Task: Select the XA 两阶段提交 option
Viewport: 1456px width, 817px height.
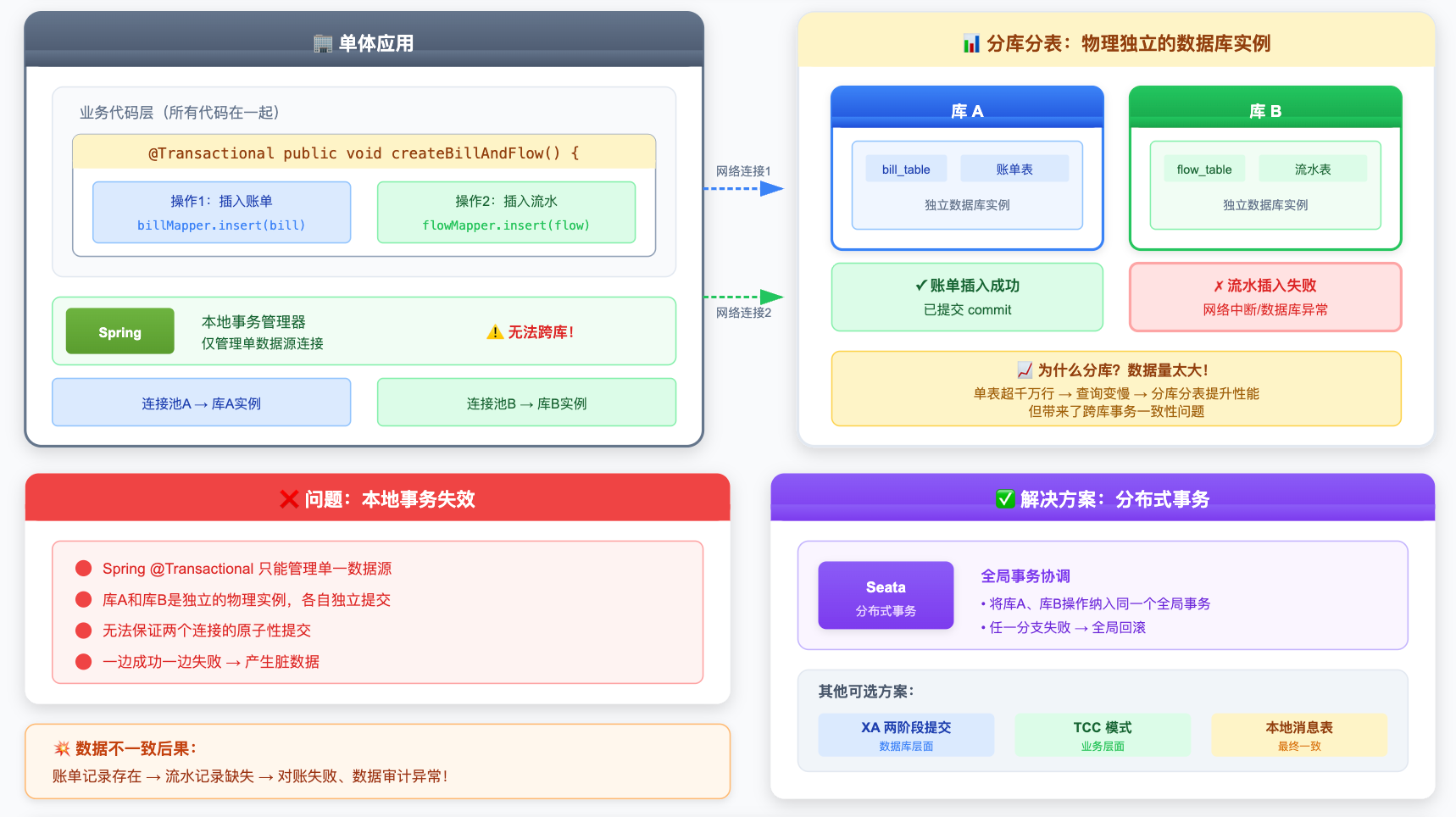Action: coord(906,735)
